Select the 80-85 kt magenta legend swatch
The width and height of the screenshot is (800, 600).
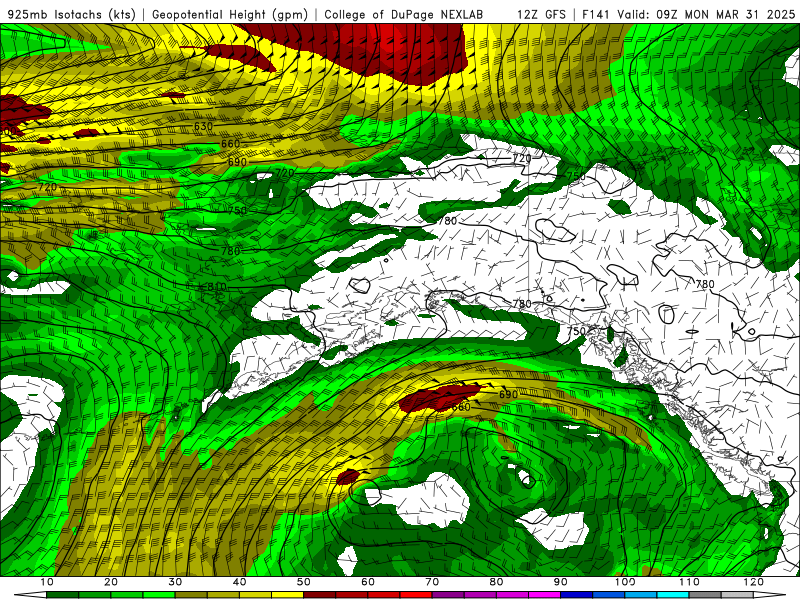[x=513, y=595]
